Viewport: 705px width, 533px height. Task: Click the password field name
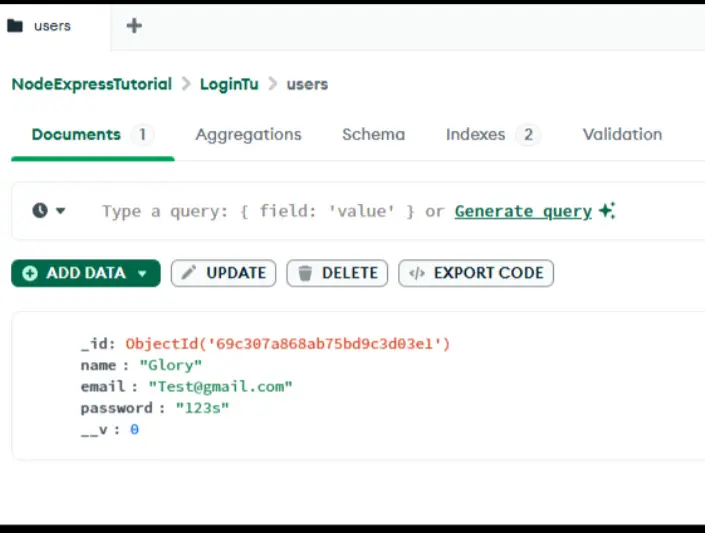pos(117,408)
